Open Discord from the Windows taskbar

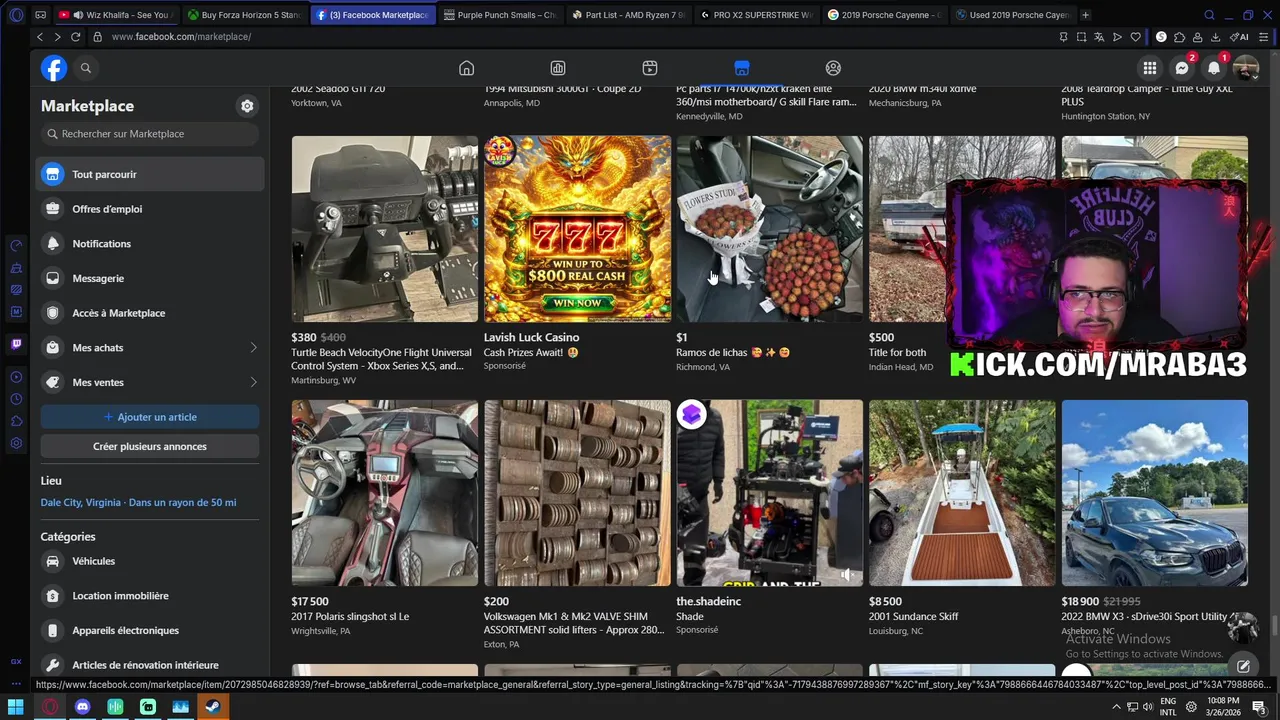coord(83,706)
